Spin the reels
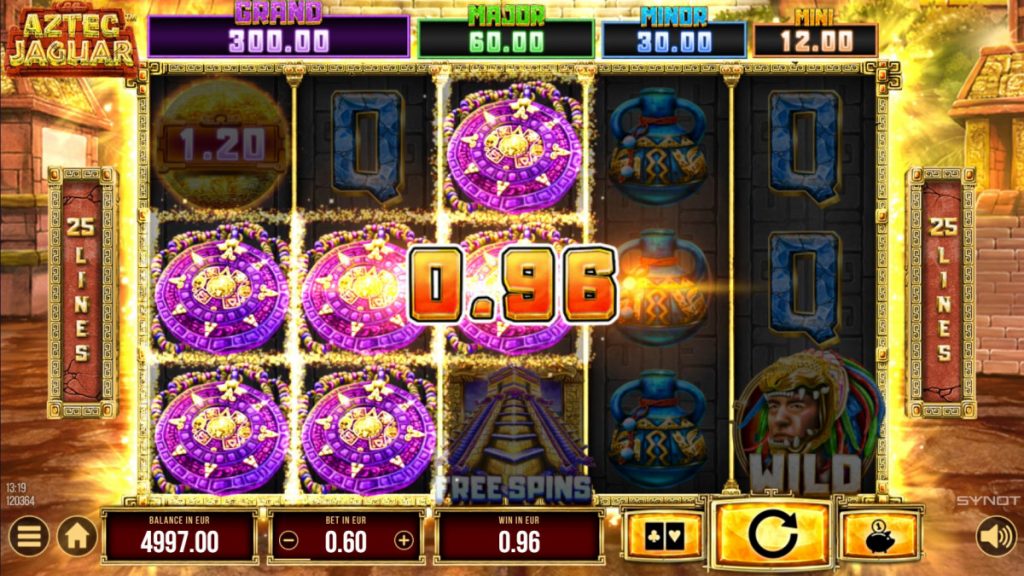 [773, 534]
